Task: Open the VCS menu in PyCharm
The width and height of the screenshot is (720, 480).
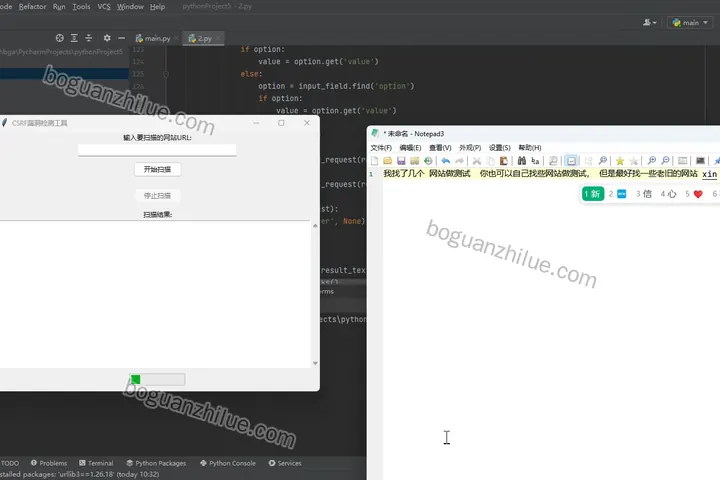Action: point(104,6)
